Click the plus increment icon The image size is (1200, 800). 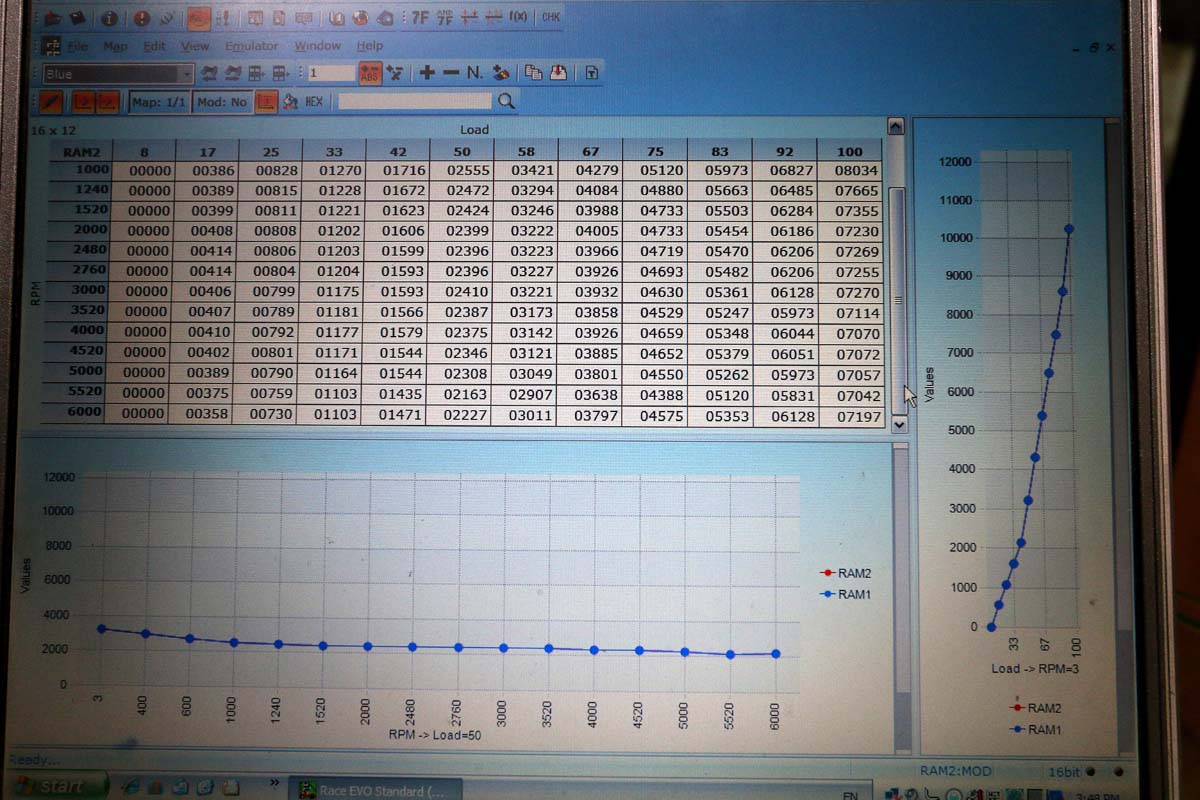click(x=427, y=73)
